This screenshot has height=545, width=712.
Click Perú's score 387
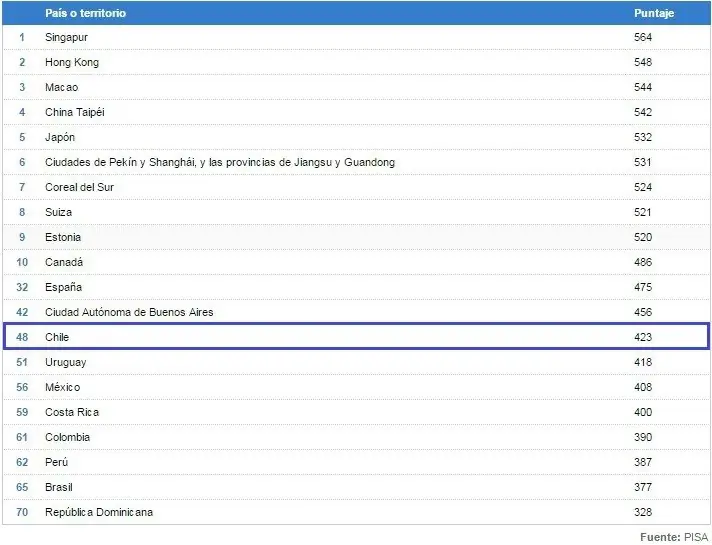tap(643, 462)
